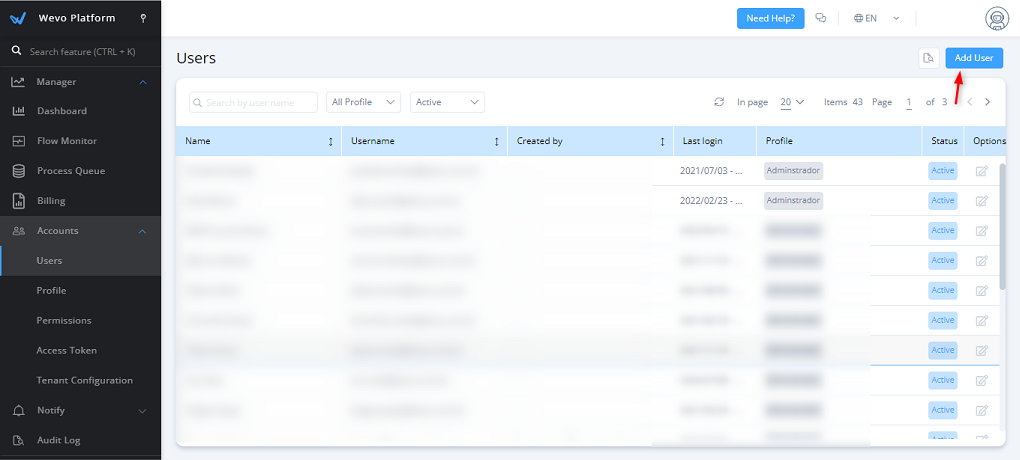
Task: Go to the previous page arrow
Action: click(x=969, y=102)
